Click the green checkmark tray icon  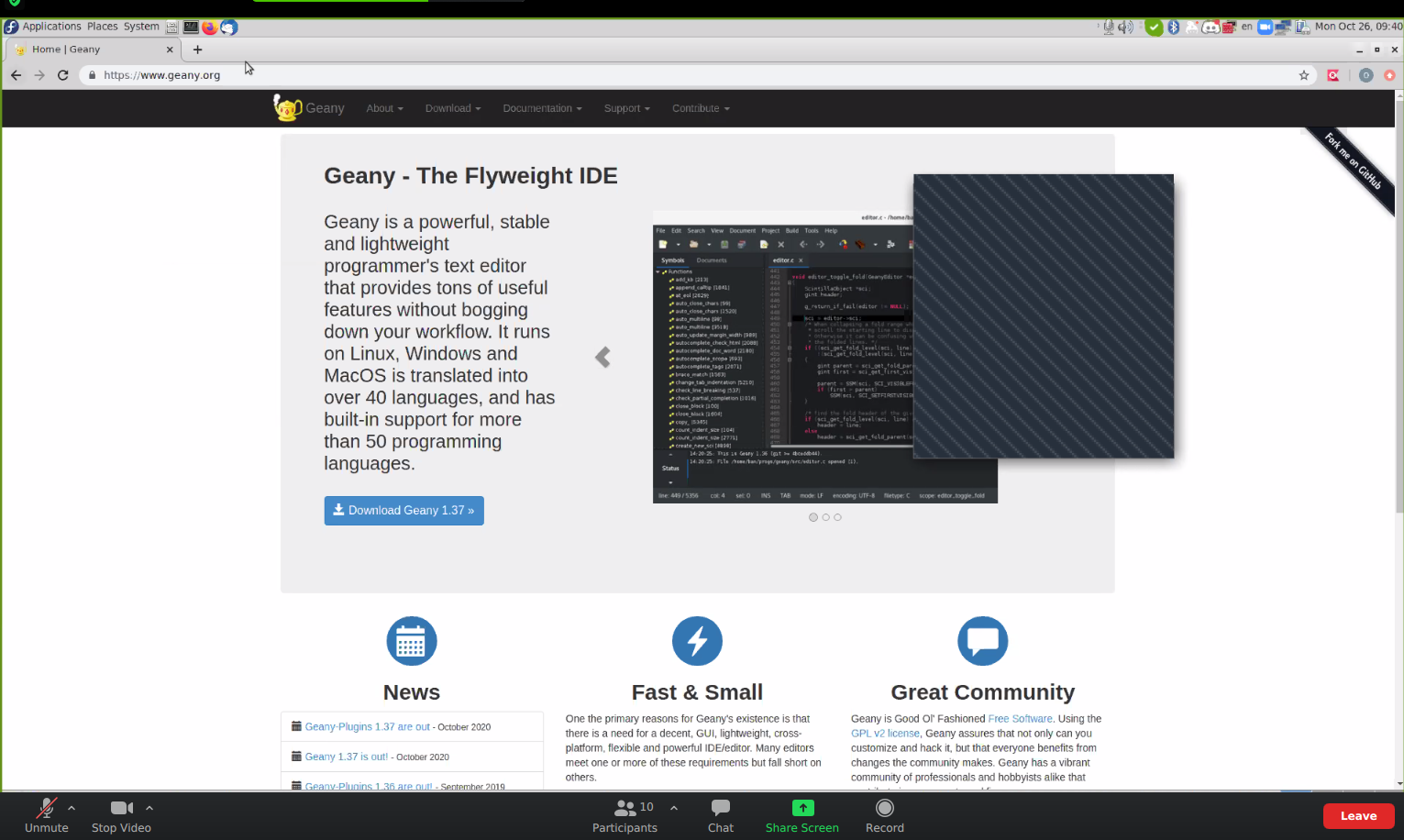(1154, 27)
